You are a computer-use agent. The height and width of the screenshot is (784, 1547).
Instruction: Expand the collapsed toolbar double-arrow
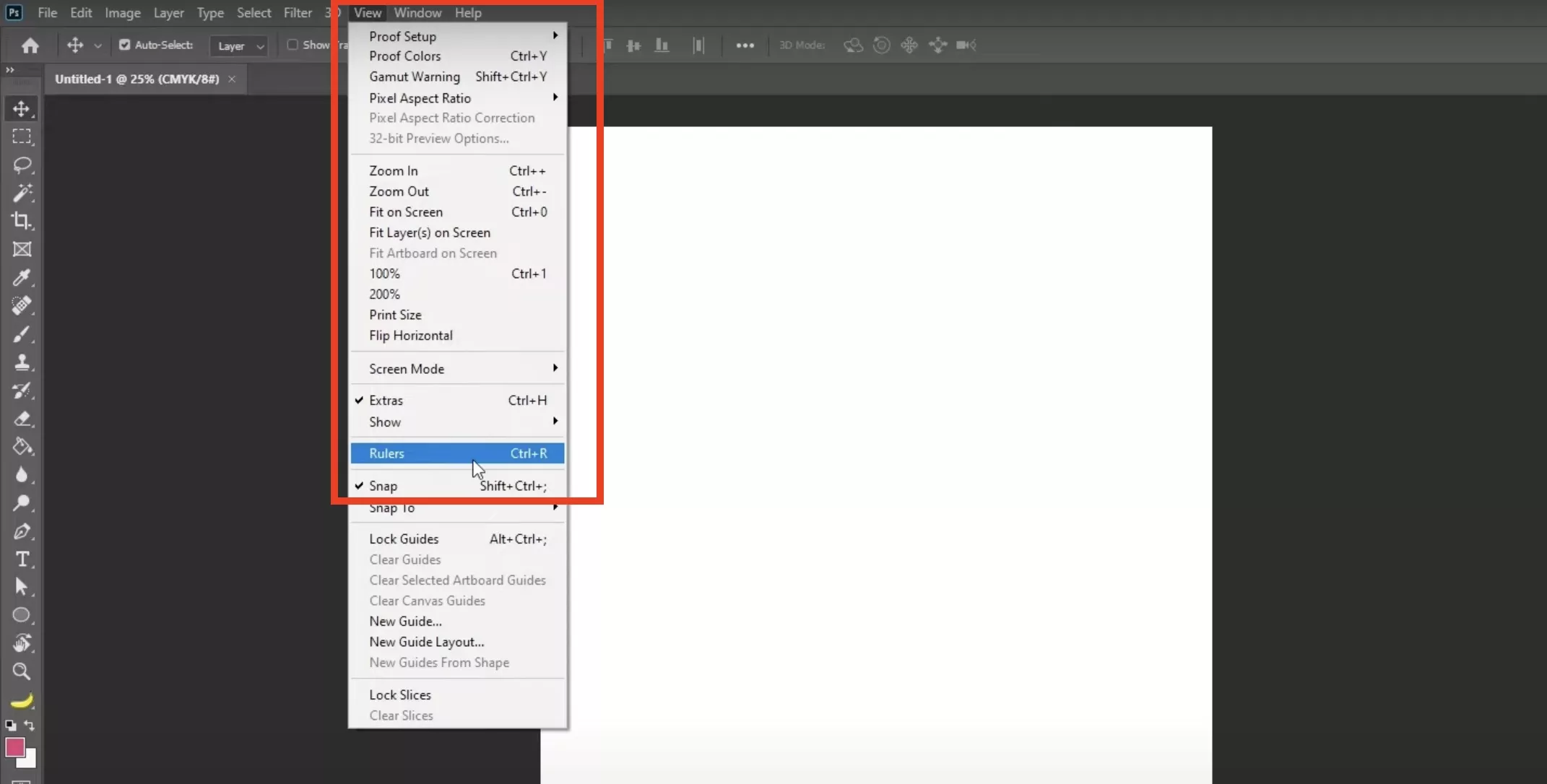point(10,70)
